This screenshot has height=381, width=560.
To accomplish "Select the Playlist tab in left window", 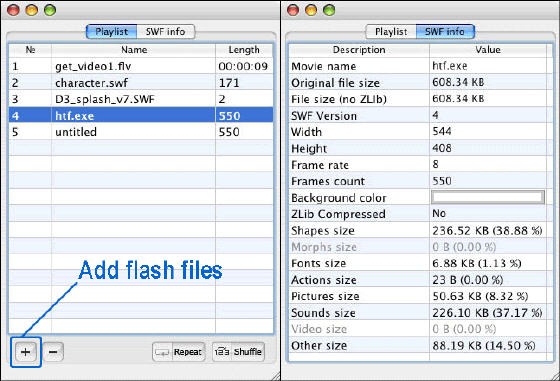I will point(112,32).
